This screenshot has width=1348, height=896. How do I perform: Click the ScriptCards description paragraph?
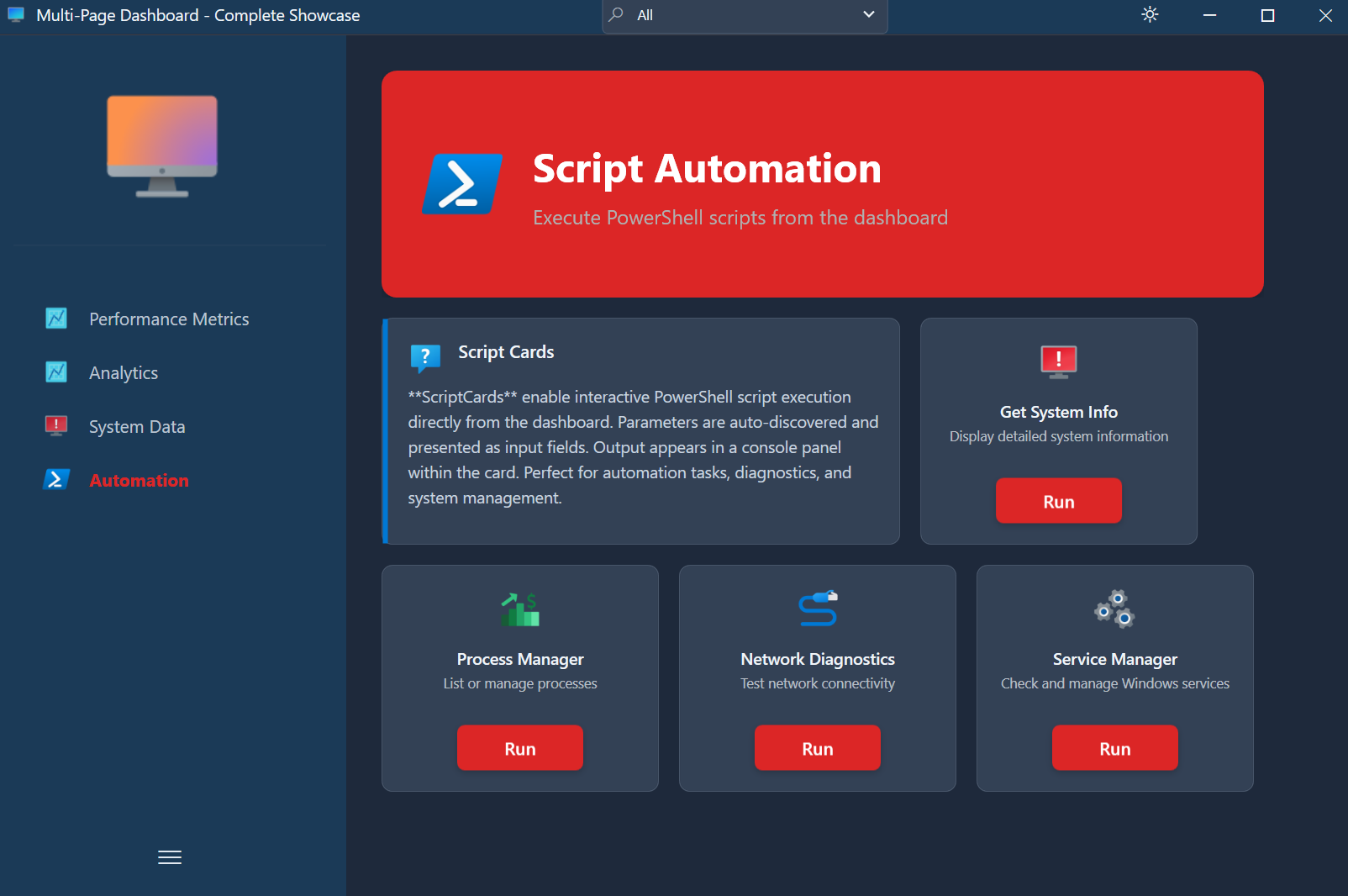point(644,447)
